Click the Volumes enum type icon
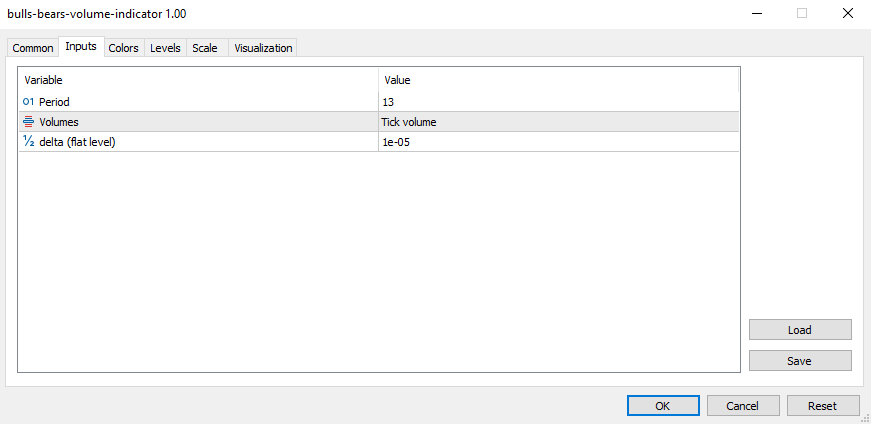Image resolution: width=871 pixels, height=424 pixels. tap(28, 122)
